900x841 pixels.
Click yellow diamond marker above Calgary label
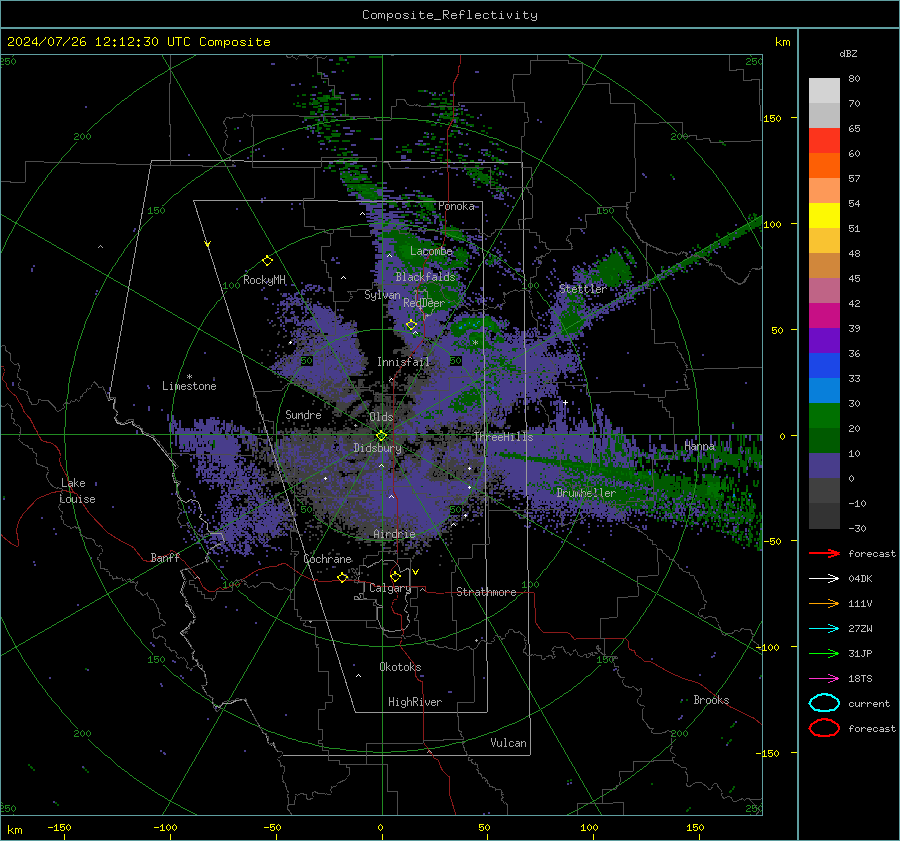coord(395,576)
